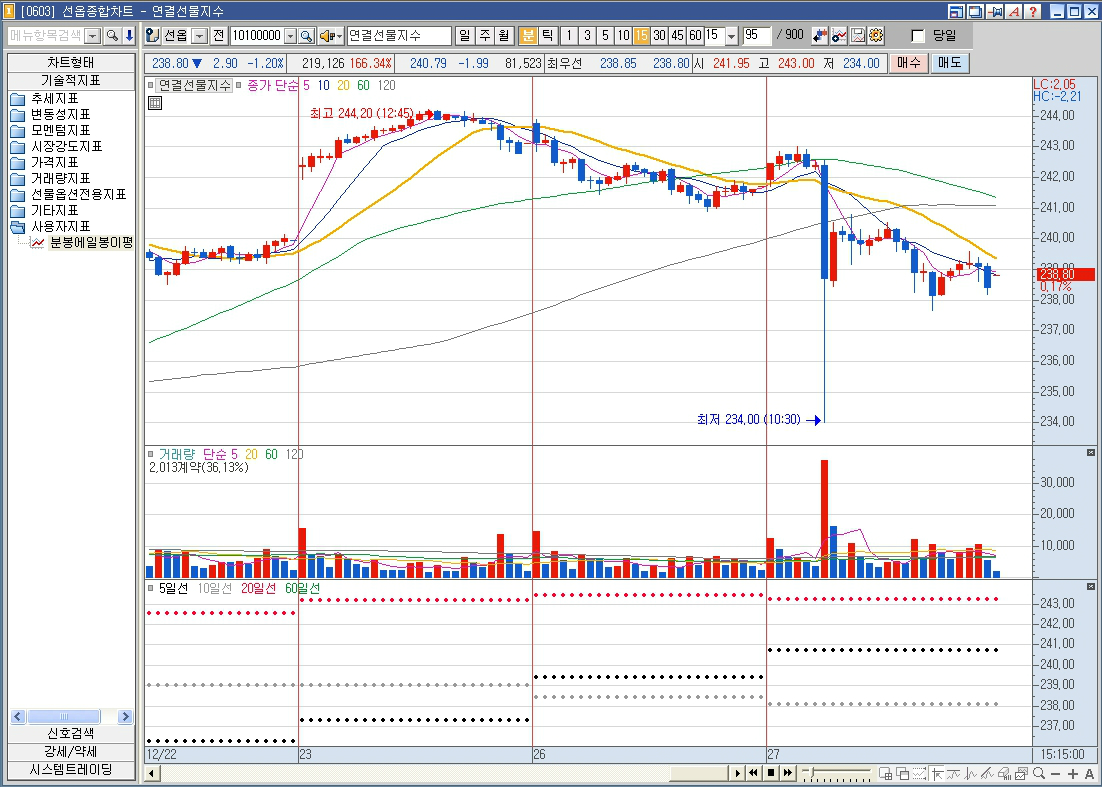Click the data table grid icon on chart
This screenshot has width=1102, height=787.
pyautogui.click(x=155, y=102)
